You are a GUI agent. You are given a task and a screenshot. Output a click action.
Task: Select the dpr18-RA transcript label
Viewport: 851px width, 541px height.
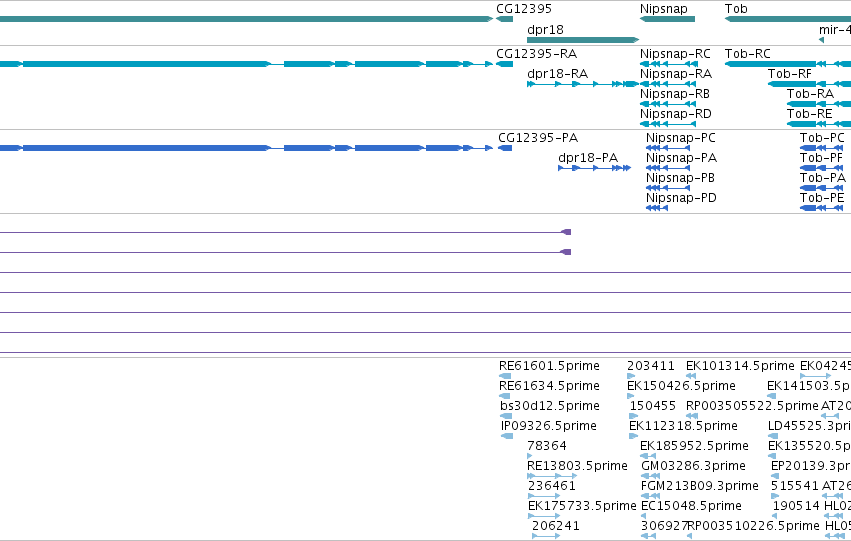point(557,74)
